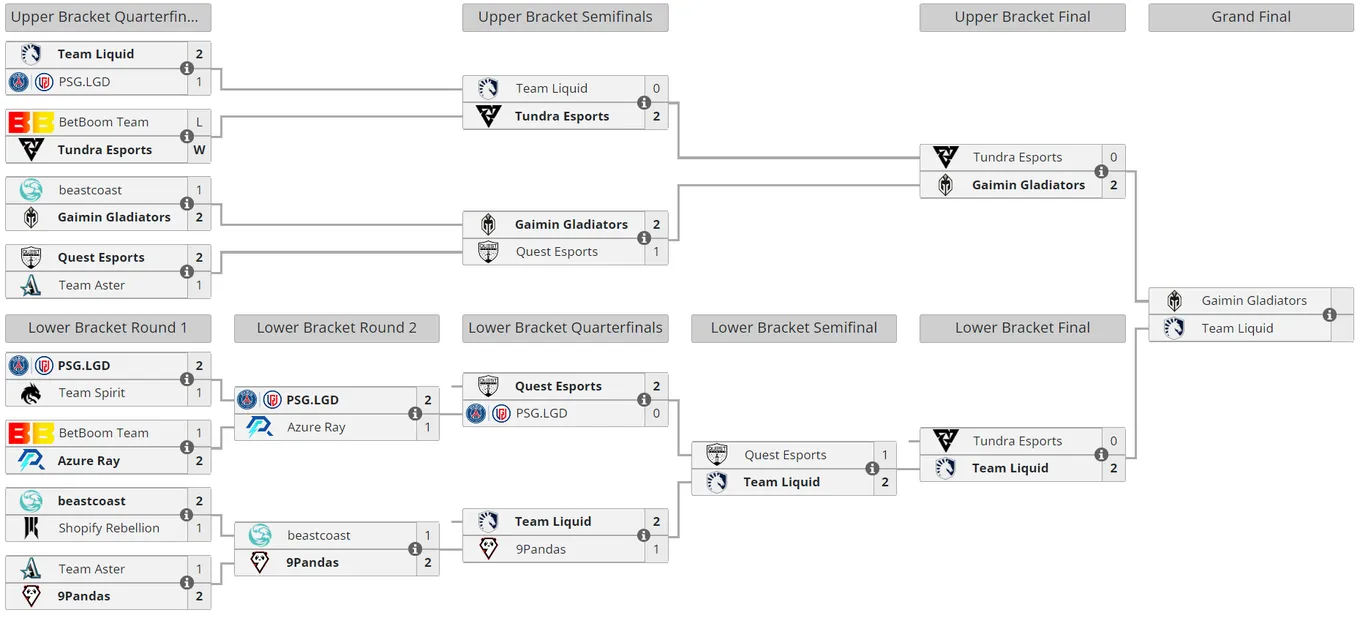Open match info for Upper Bracket Final
The height and width of the screenshot is (620, 1360).
[1101, 171]
